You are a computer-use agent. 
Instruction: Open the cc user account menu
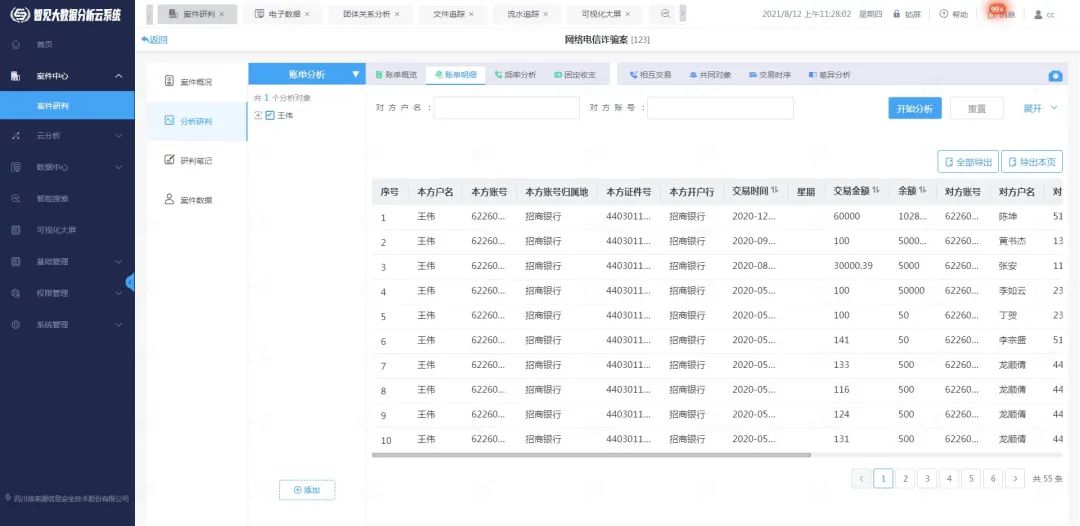(1044, 14)
